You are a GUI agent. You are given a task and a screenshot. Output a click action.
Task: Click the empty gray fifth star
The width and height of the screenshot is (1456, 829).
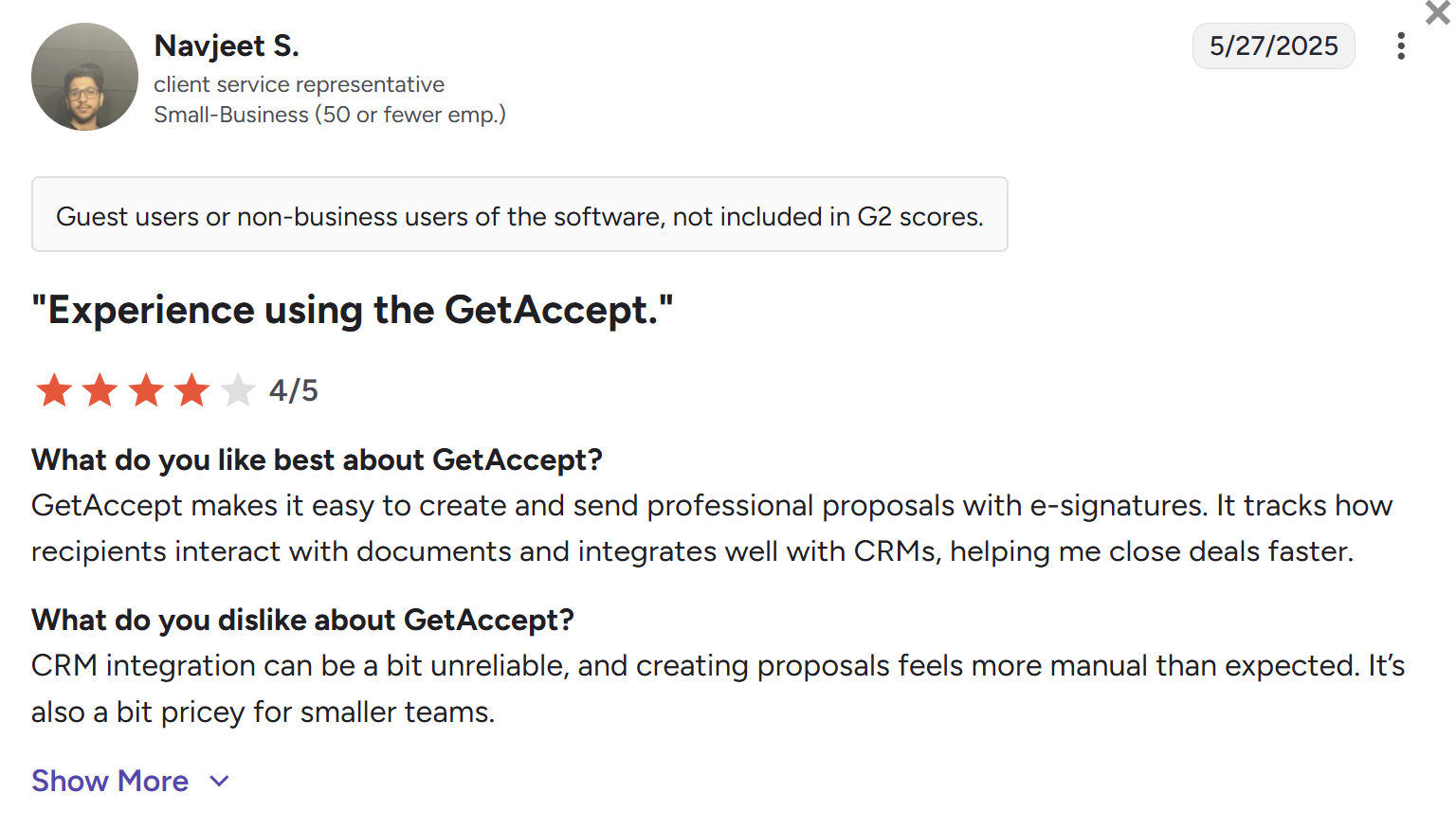pos(238,390)
